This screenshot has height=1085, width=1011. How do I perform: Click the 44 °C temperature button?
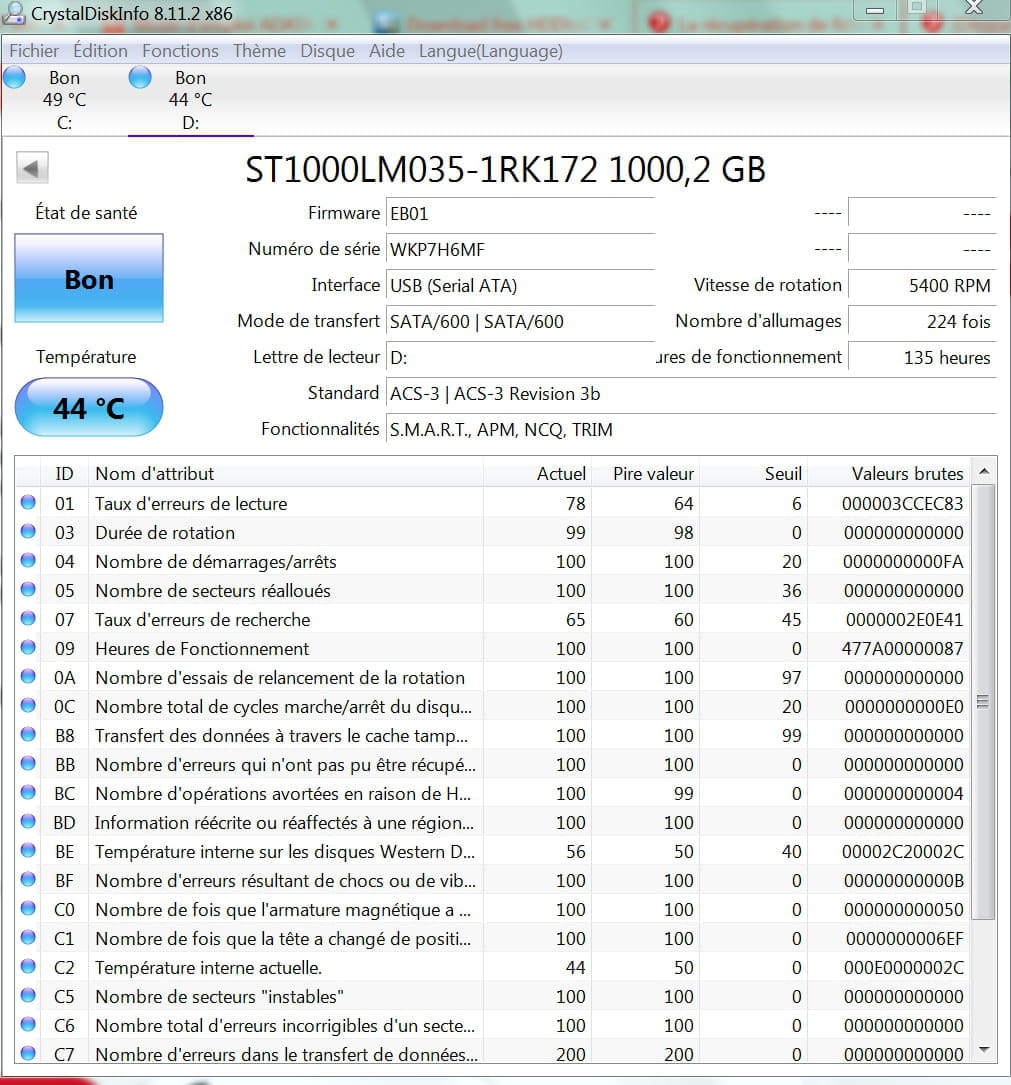[89, 408]
